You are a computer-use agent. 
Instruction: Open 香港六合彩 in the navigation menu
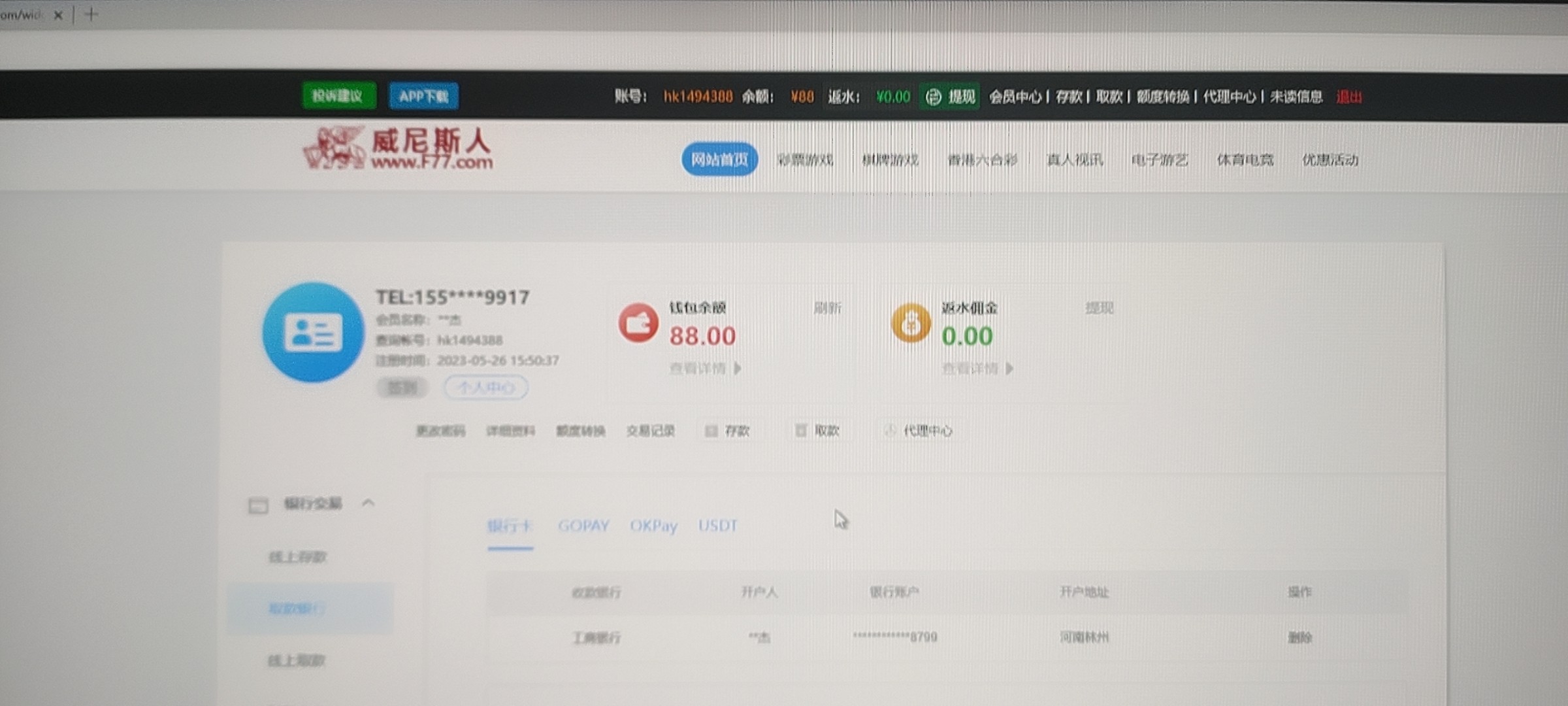pos(982,160)
